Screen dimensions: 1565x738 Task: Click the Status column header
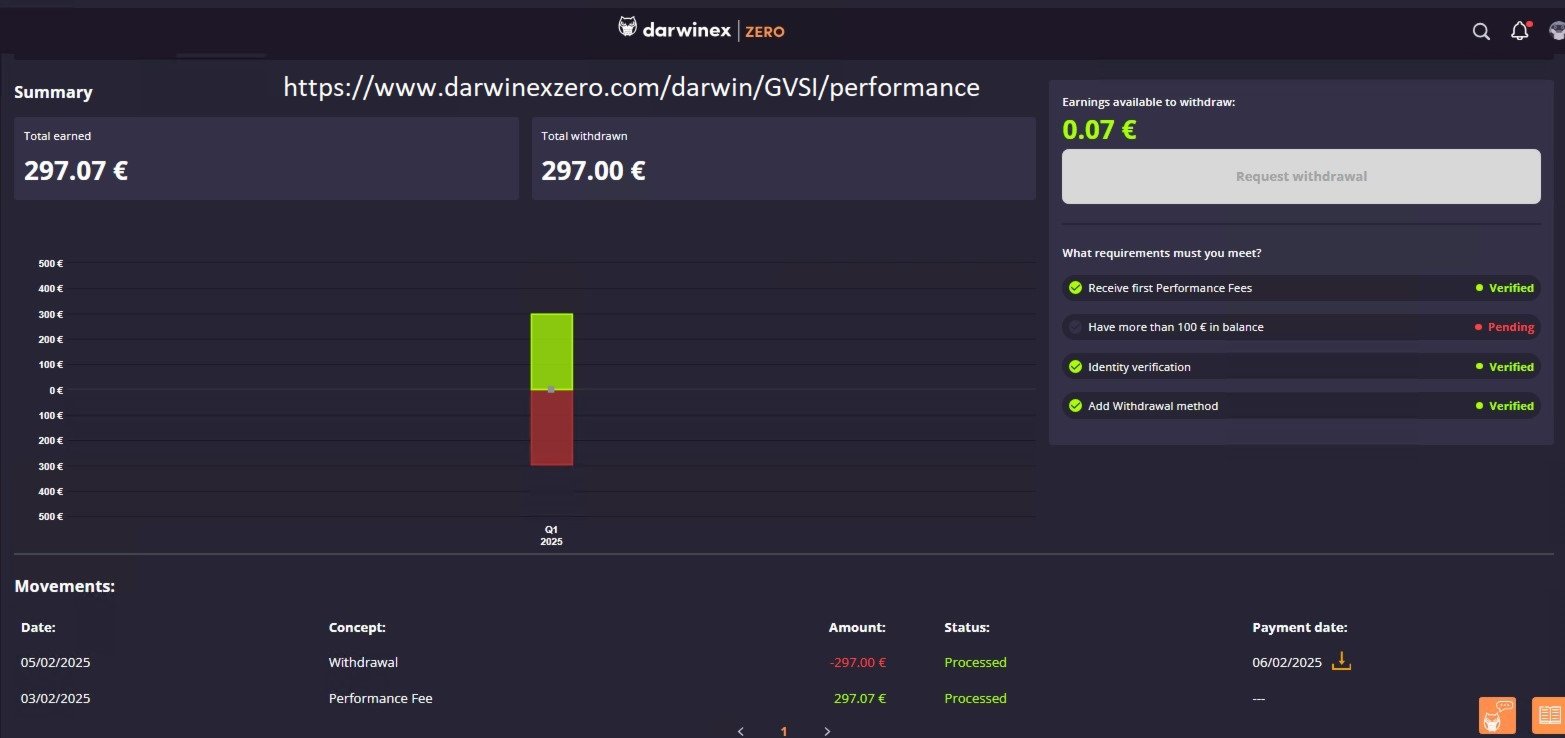[967, 627]
